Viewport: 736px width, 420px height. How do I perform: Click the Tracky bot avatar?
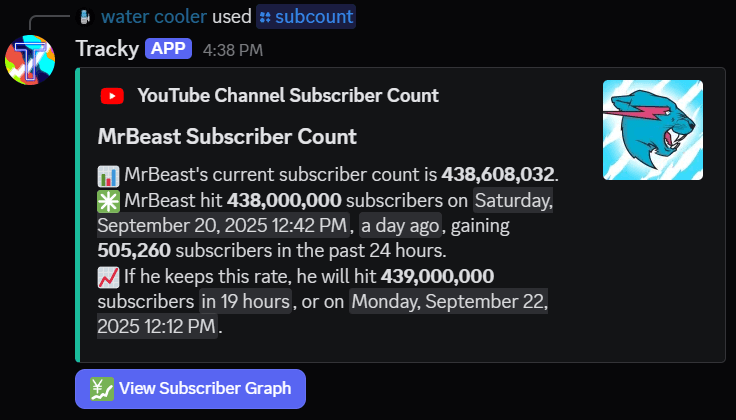(x=30, y=61)
